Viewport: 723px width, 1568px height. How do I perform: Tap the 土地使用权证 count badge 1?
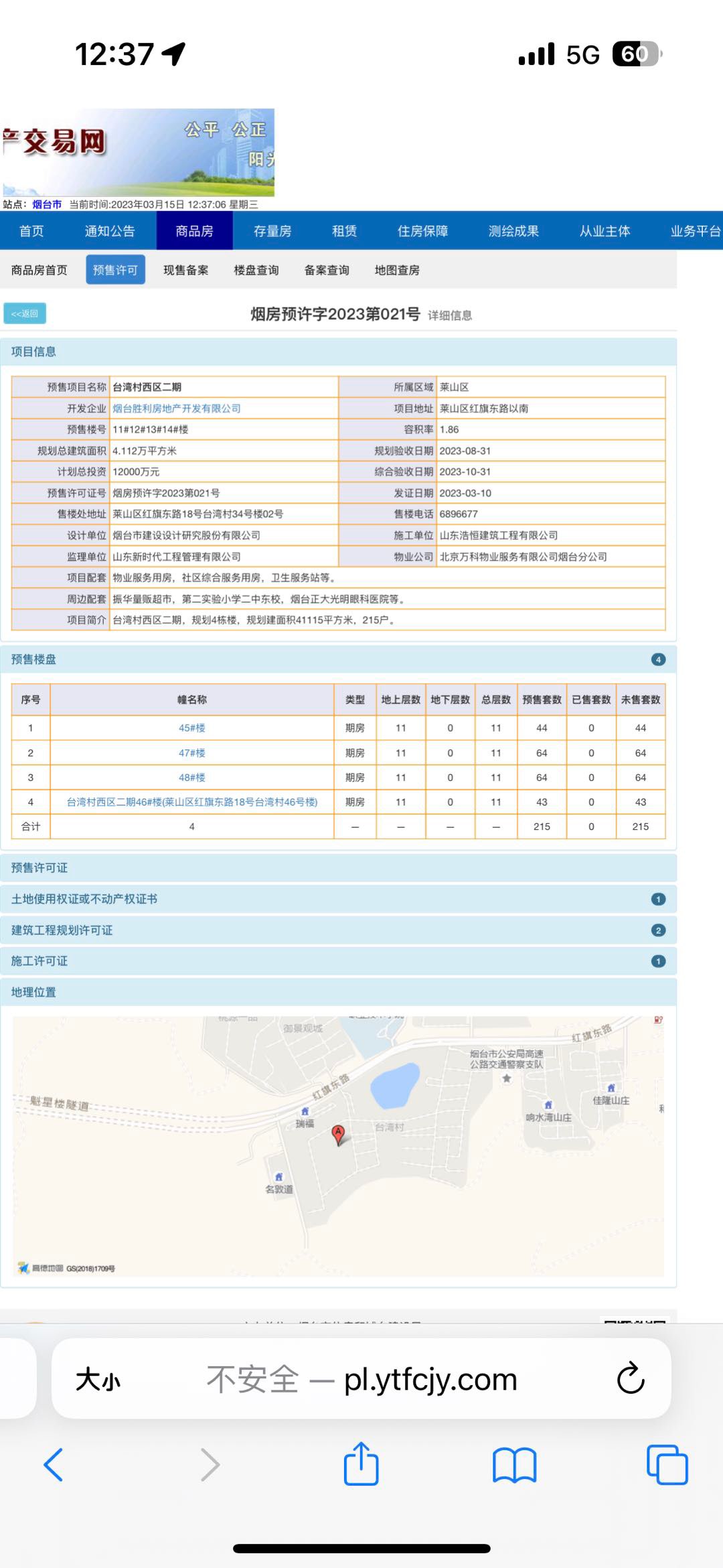point(658,900)
